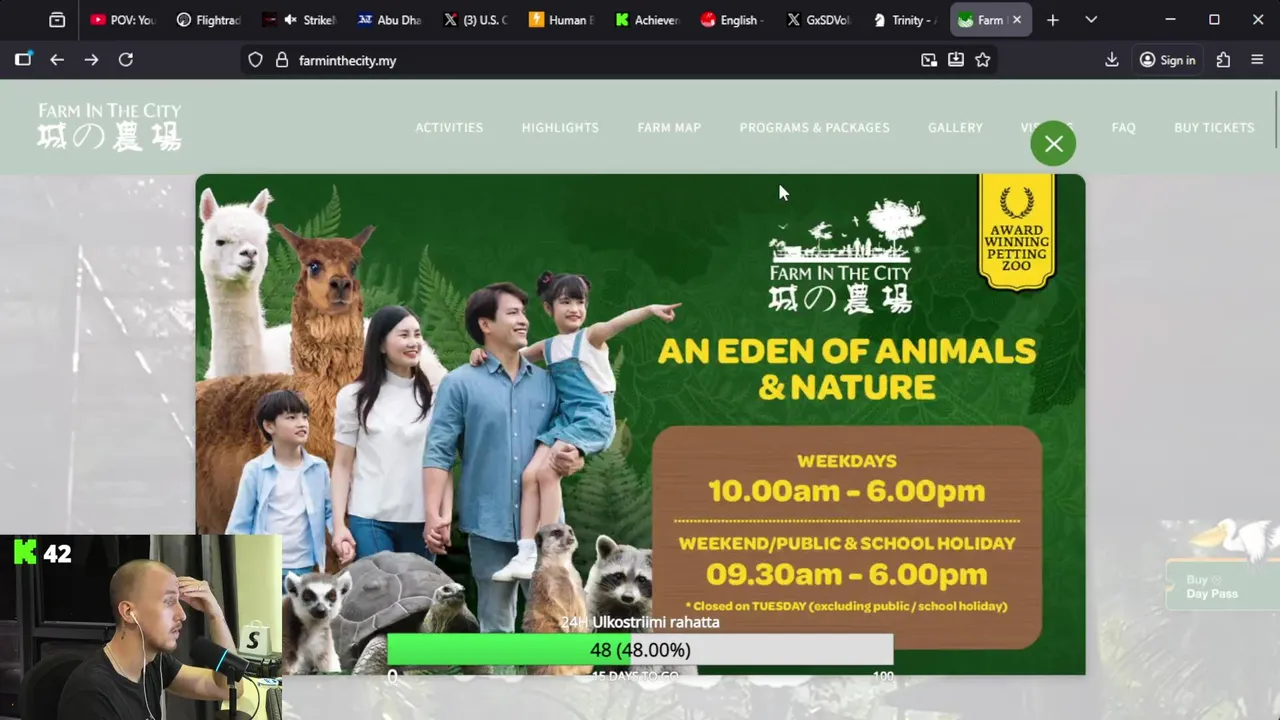Switch to the POV YouTube tab

point(122,20)
